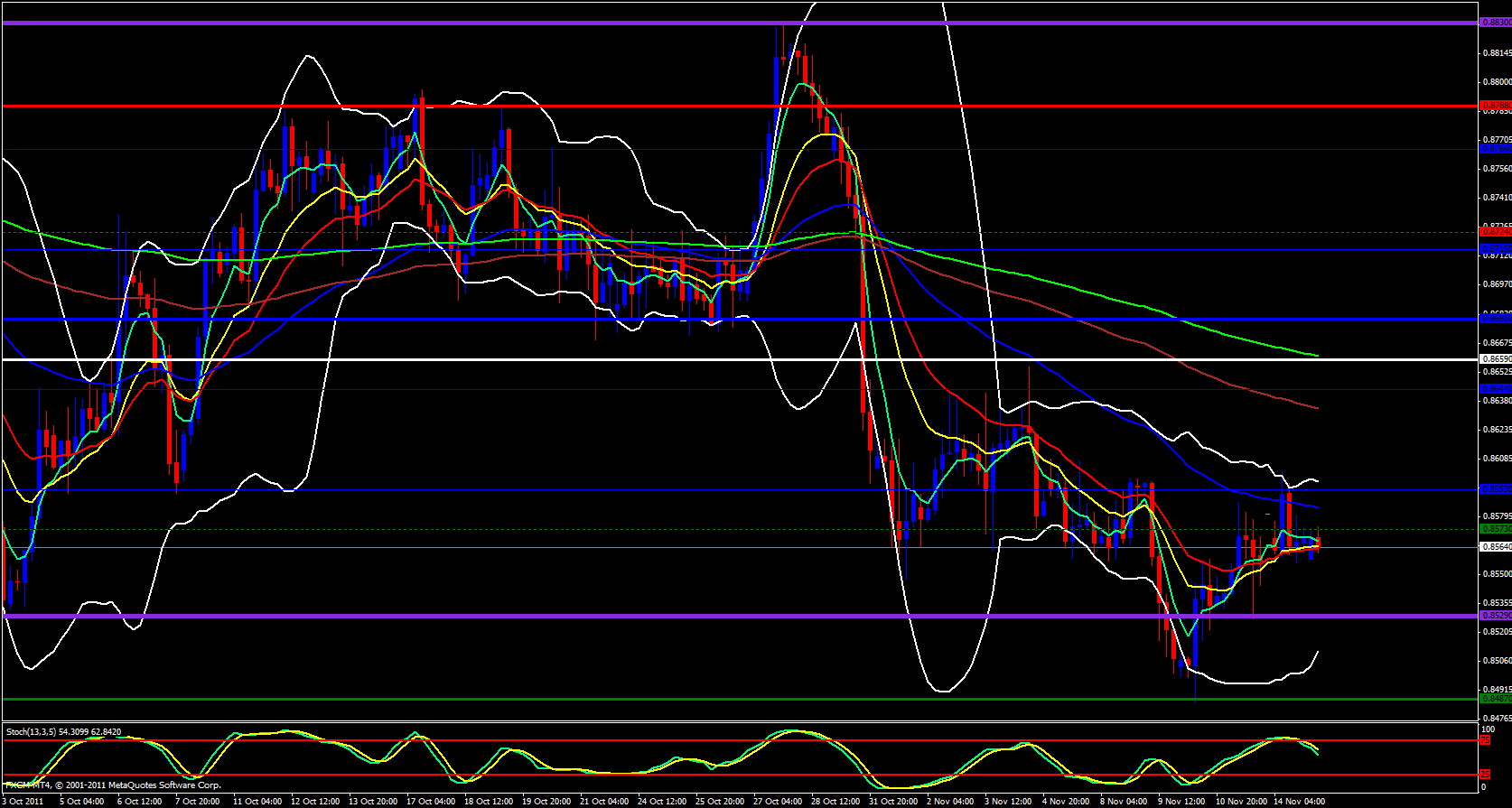The image size is (1512, 808).
Task: Select the 31 Oct 20:00 time label
Action: pyautogui.click(x=893, y=802)
